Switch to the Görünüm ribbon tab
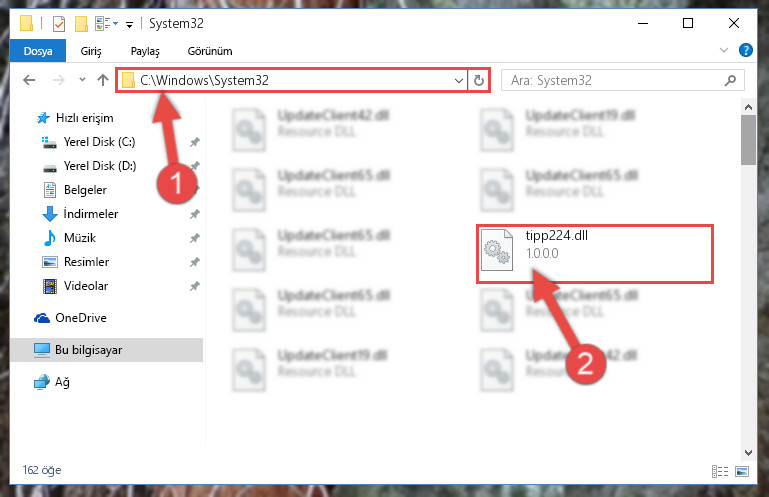The height and width of the screenshot is (497, 769). (x=210, y=51)
